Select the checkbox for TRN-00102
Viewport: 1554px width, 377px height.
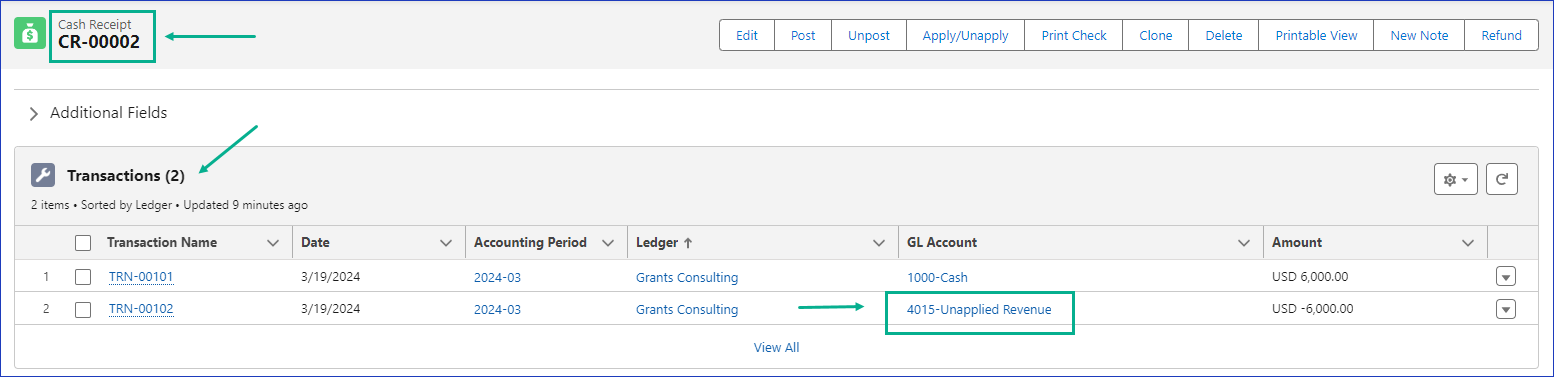(x=83, y=309)
